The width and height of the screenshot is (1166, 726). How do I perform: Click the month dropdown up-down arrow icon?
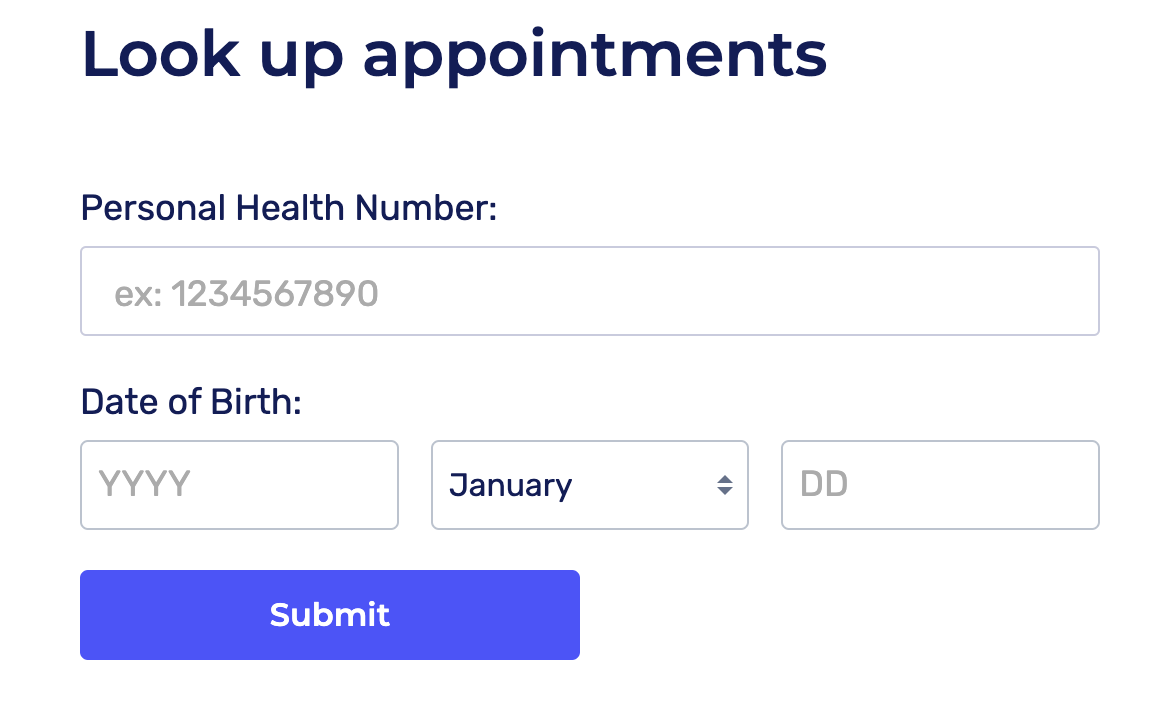tap(724, 486)
